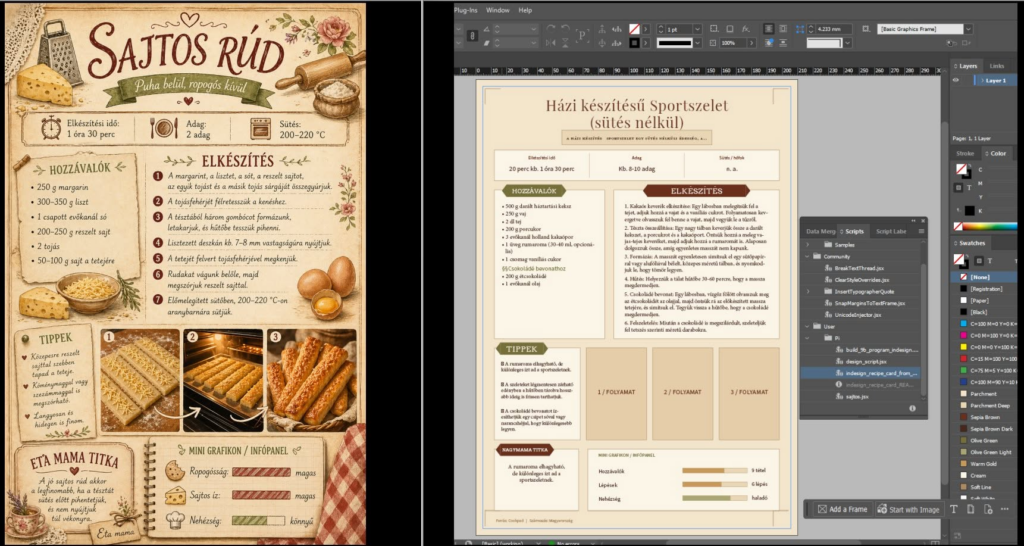The image size is (1024, 546).
Task: Click the page settings icon in task bar
Action: (987, 509)
